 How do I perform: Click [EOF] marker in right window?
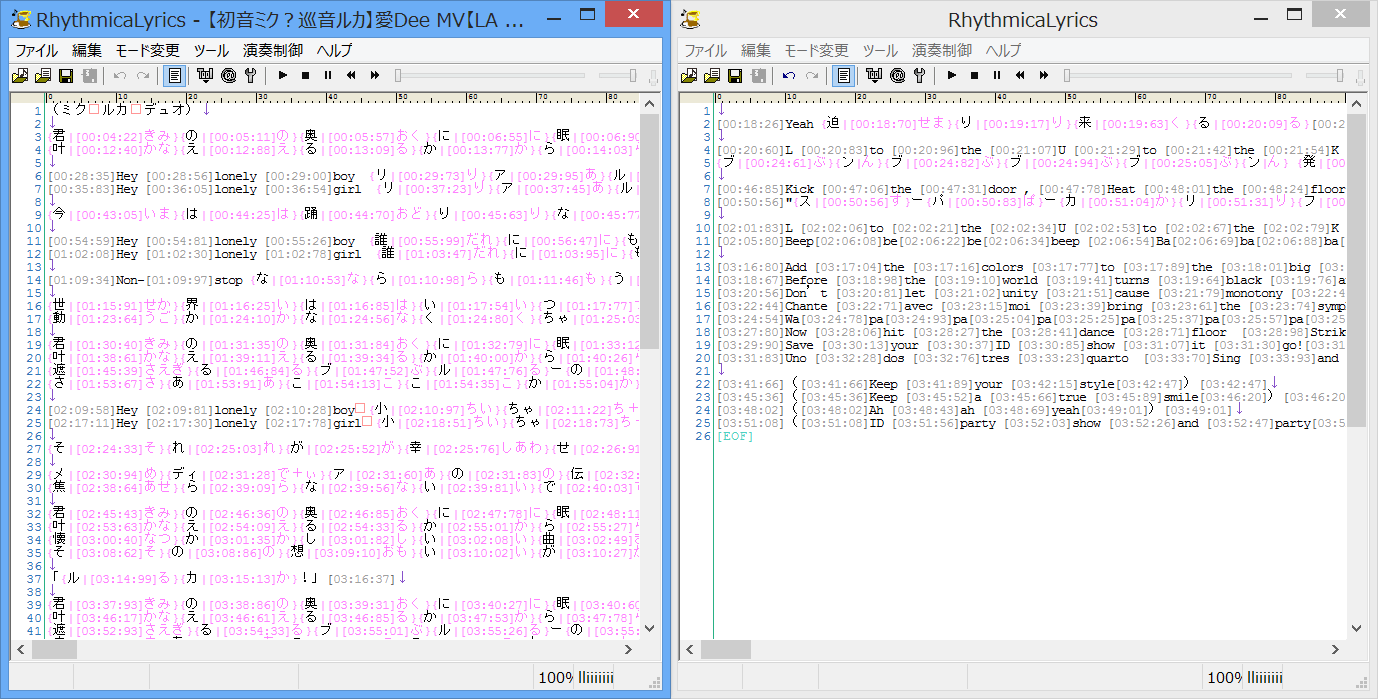(x=735, y=437)
